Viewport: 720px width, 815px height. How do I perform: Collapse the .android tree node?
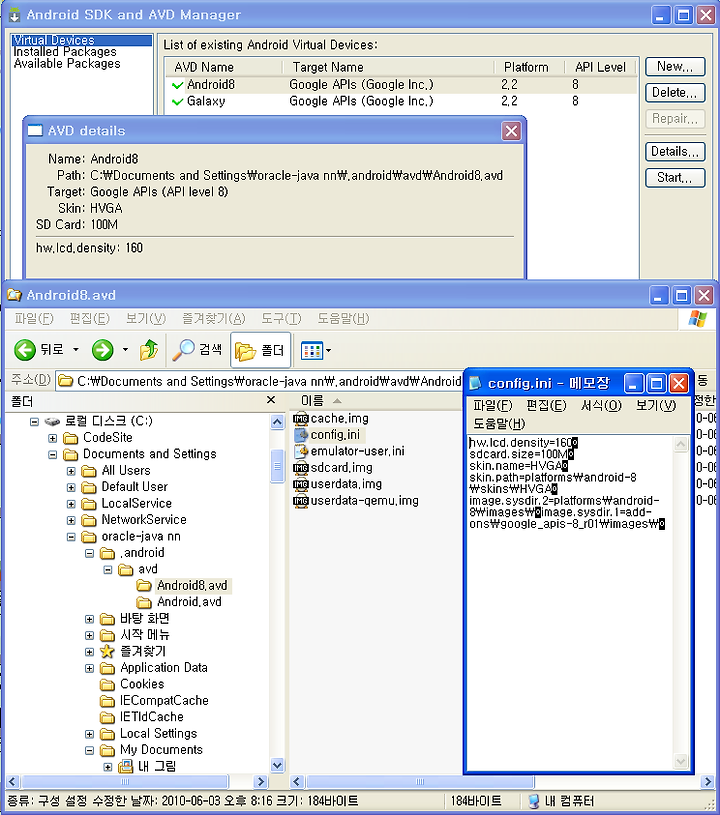(x=89, y=554)
